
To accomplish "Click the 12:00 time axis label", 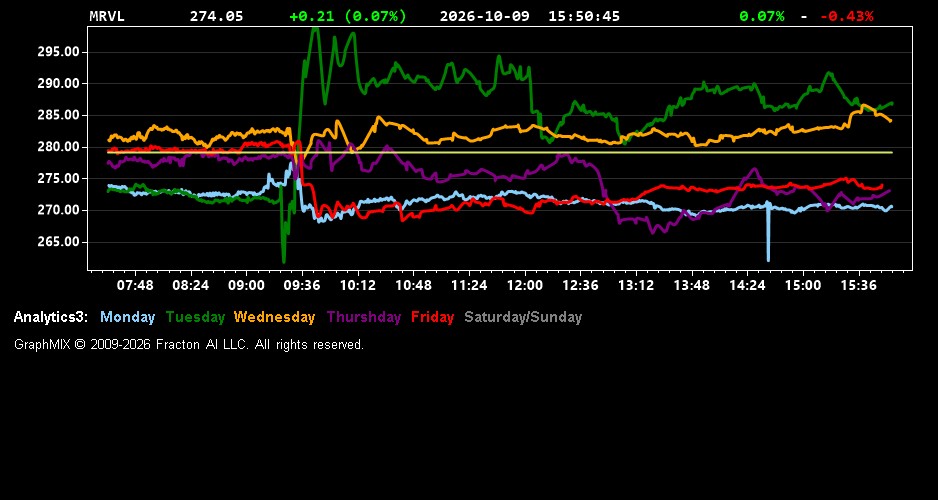I will coord(525,285).
